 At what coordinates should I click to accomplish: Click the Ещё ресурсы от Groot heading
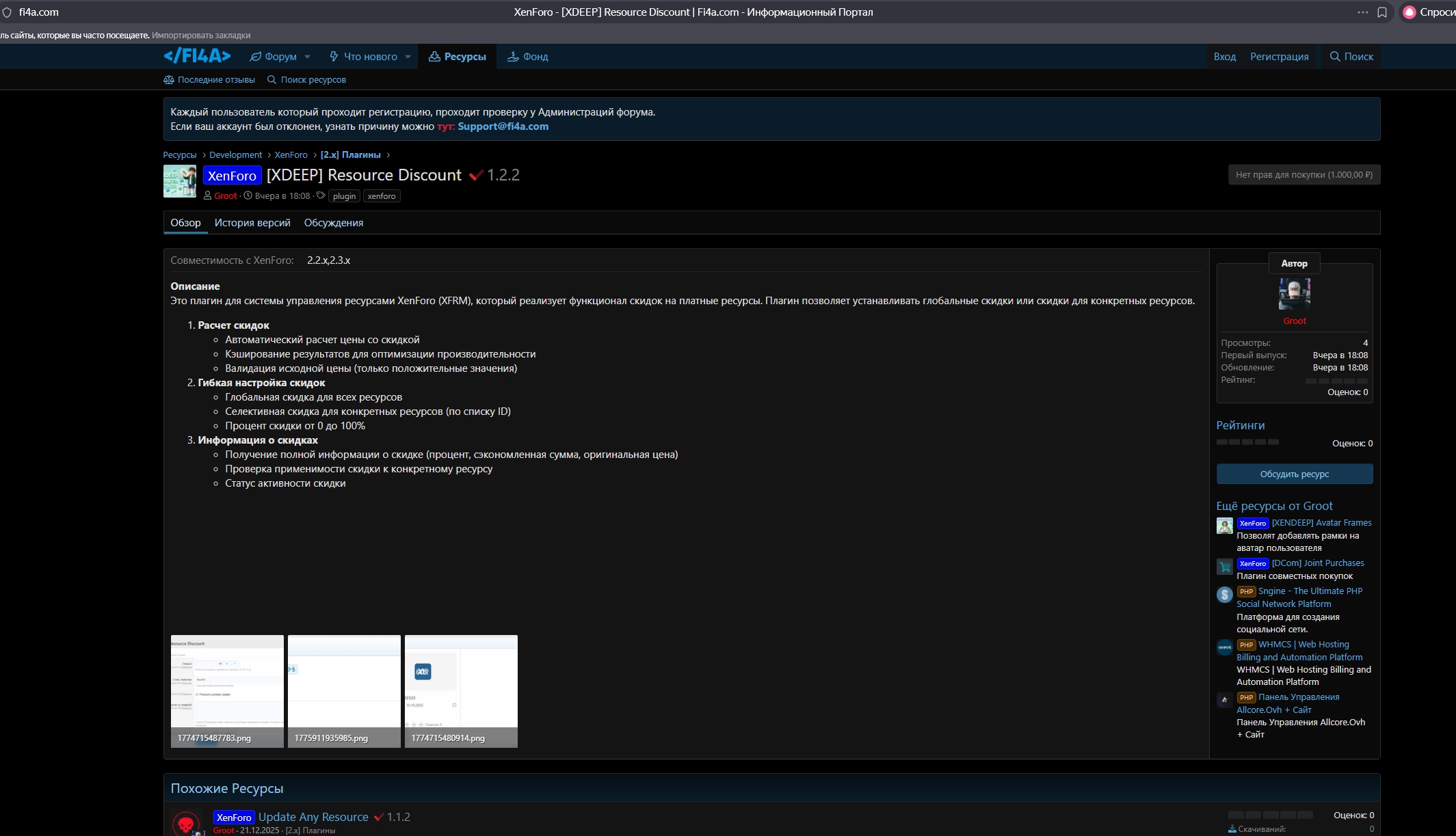(1274, 506)
